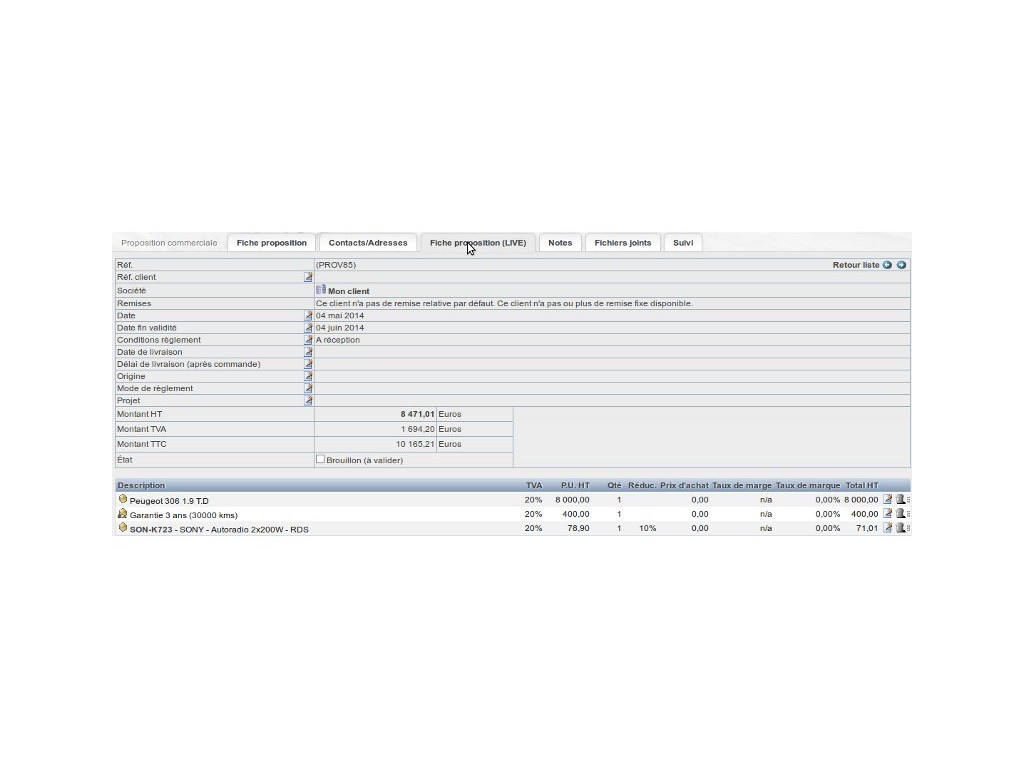1024x768 pixels.
Task: Click the Taux de marge column header
Action: tap(742, 485)
